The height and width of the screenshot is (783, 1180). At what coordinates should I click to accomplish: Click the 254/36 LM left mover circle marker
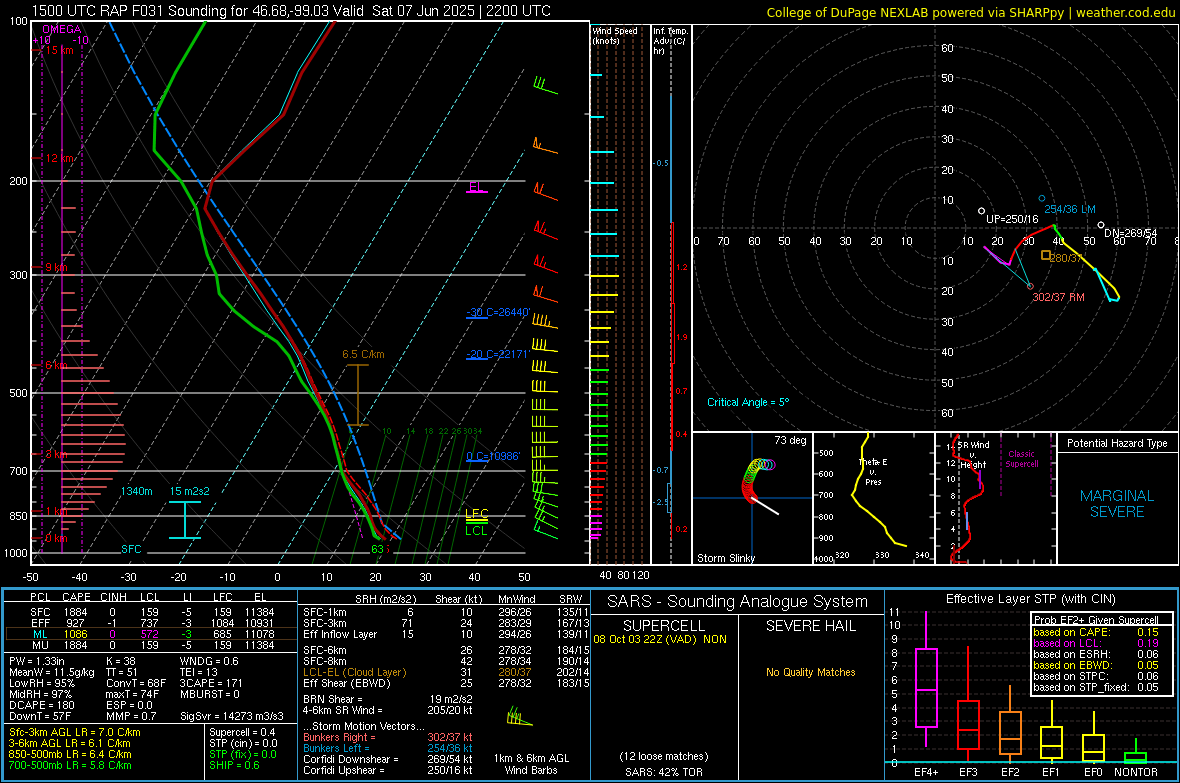pyautogui.click(x=1042, y=199)
